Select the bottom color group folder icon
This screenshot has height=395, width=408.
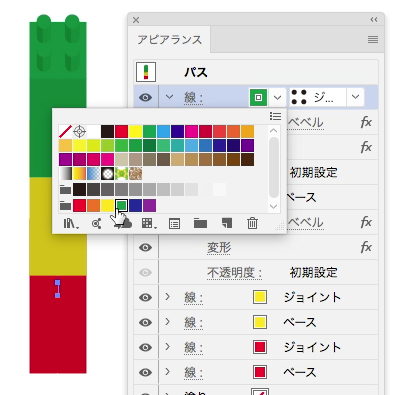pyautogui.click(x=65, y=205)
